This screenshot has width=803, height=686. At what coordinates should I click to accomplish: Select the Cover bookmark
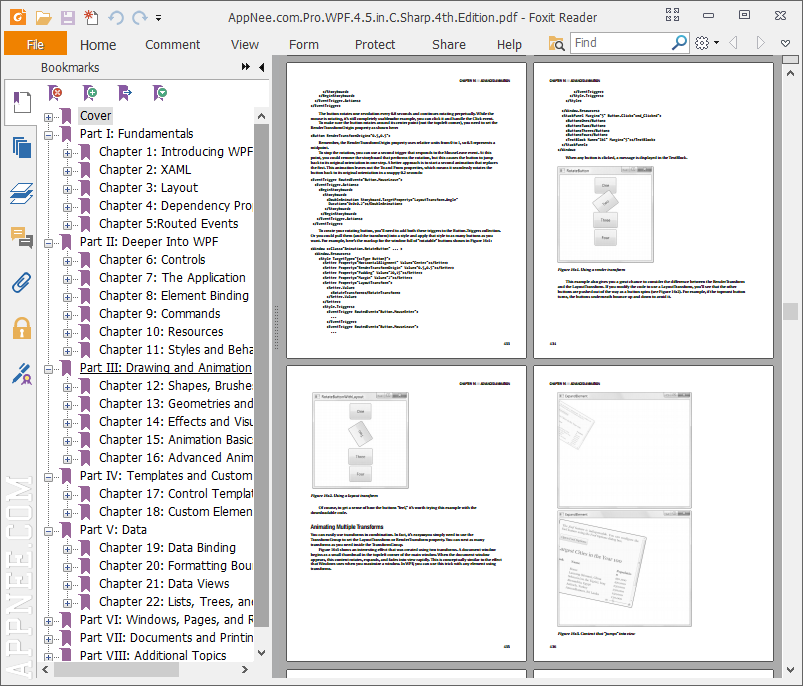pyautogui.click(x=96, y=116)
